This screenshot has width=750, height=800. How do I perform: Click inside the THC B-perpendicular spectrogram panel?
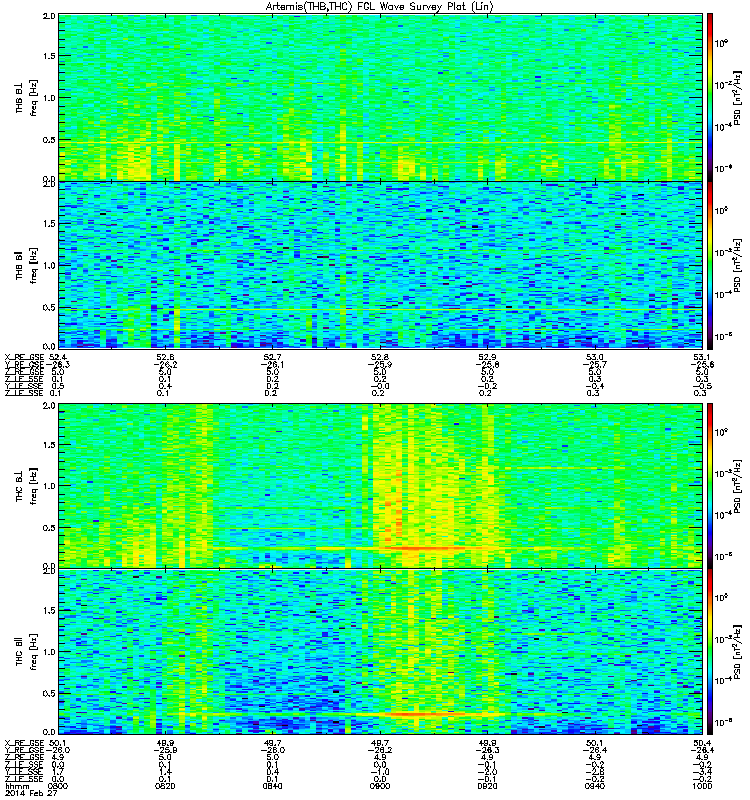380,486
